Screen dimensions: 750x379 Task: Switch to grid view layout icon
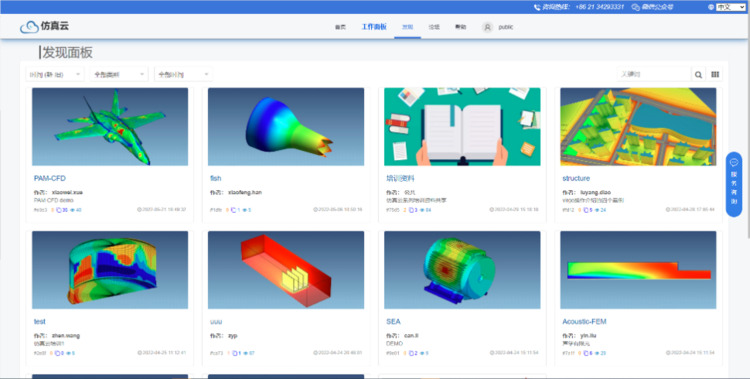(x=715, y=75)
